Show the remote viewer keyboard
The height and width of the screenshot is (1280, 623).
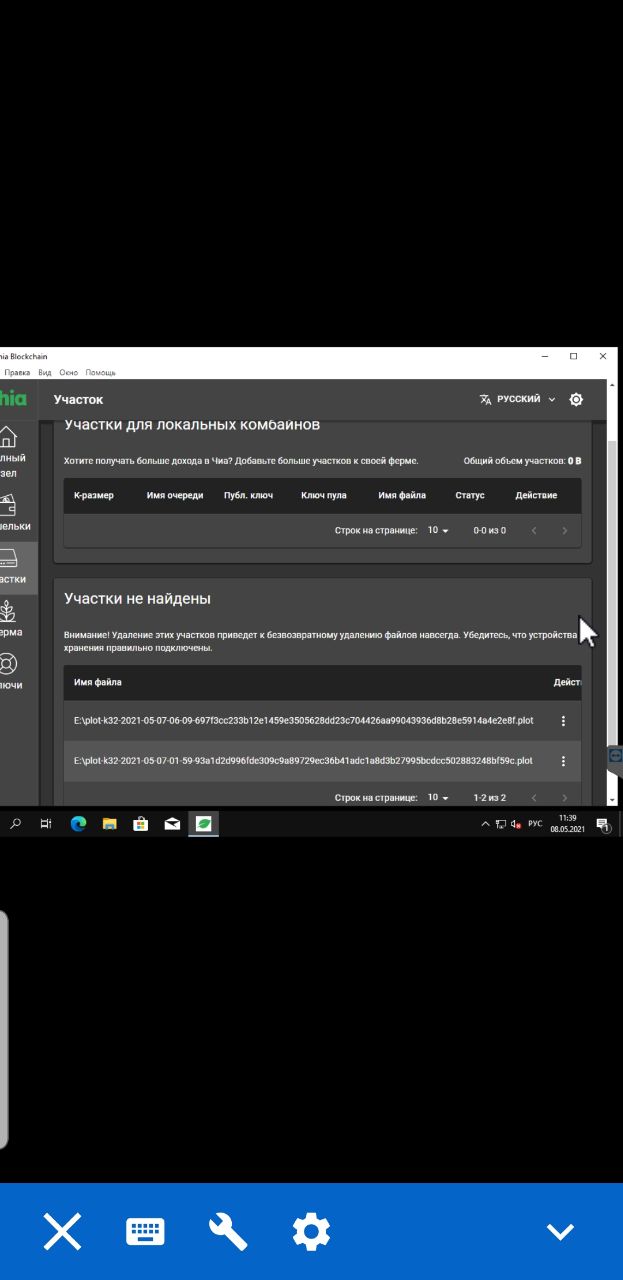pos(145,1231)
